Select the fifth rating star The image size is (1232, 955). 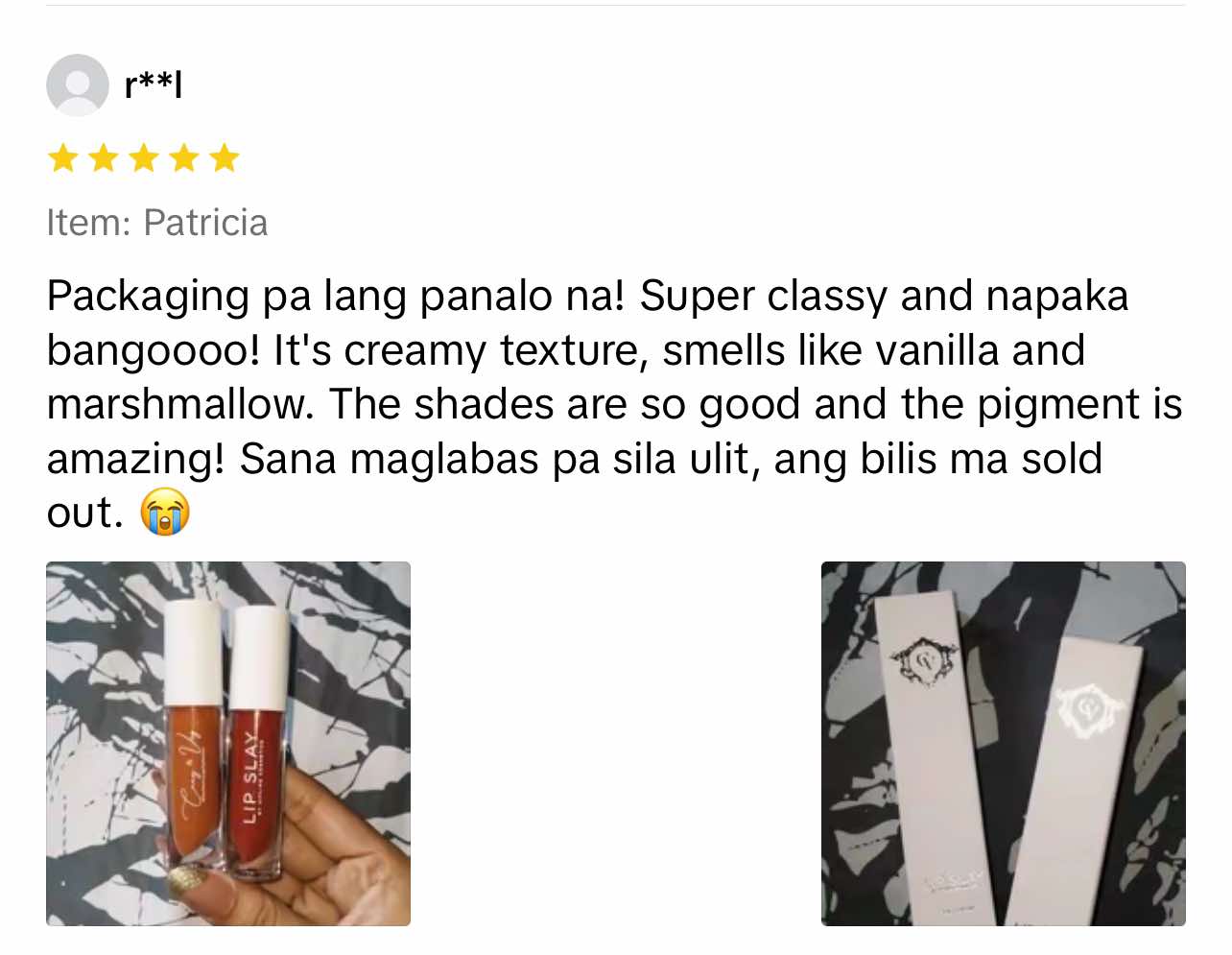[225, 157]
